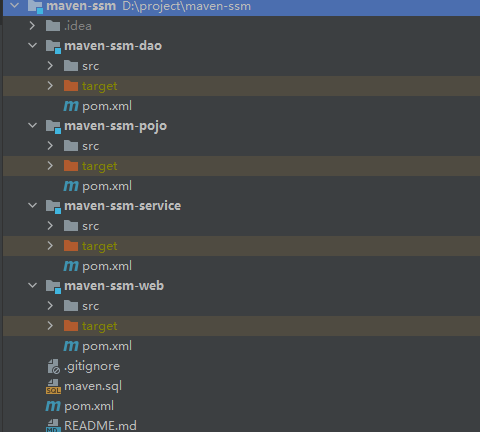Click the README.md markdown file icon
Viewport: 480px width, 432px height.
(x=53, y=426)
